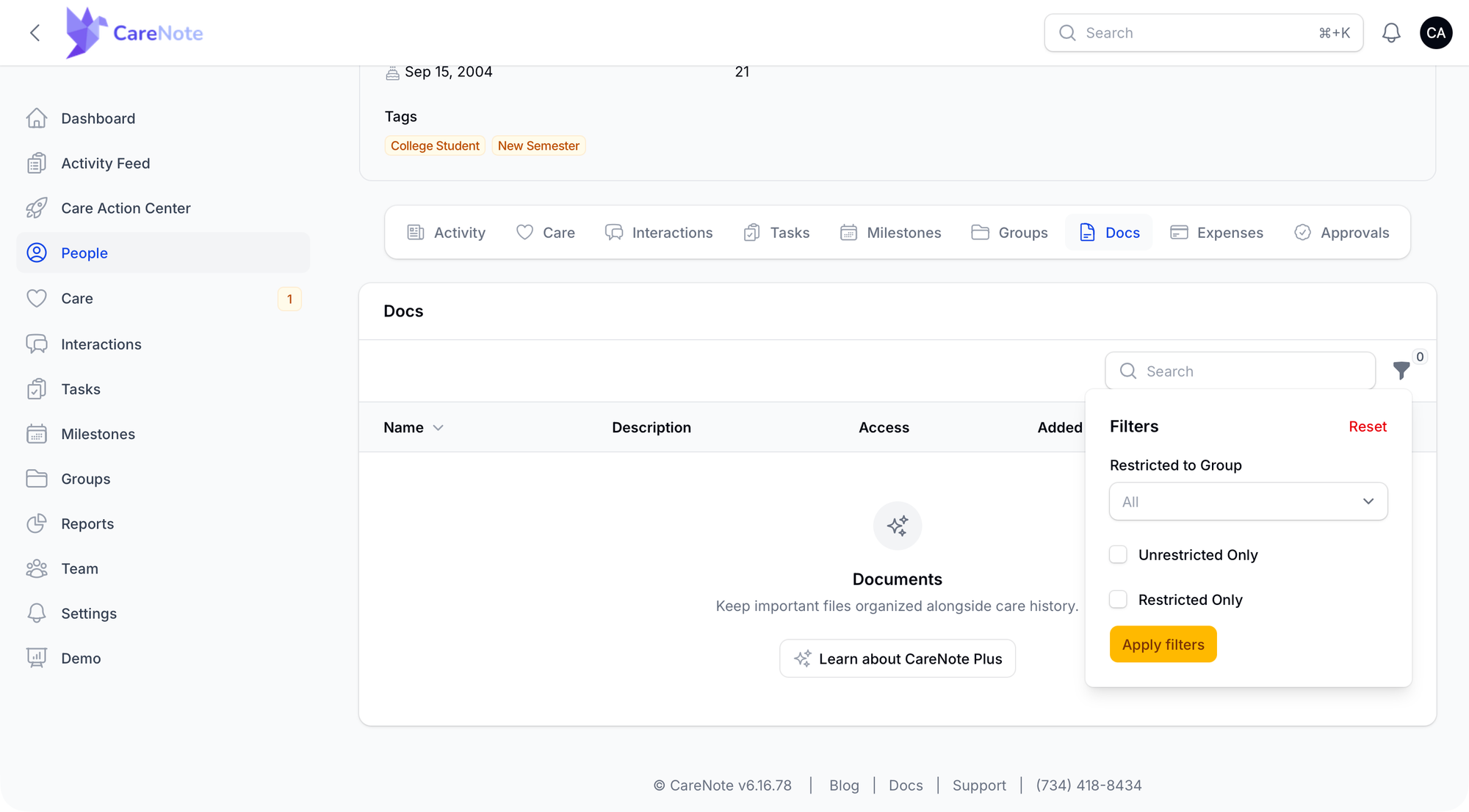Image resolution: width=1469 pixels, height=812 pixels.
Task: Open the notifications bell
Action: (x=1391, y=33)
